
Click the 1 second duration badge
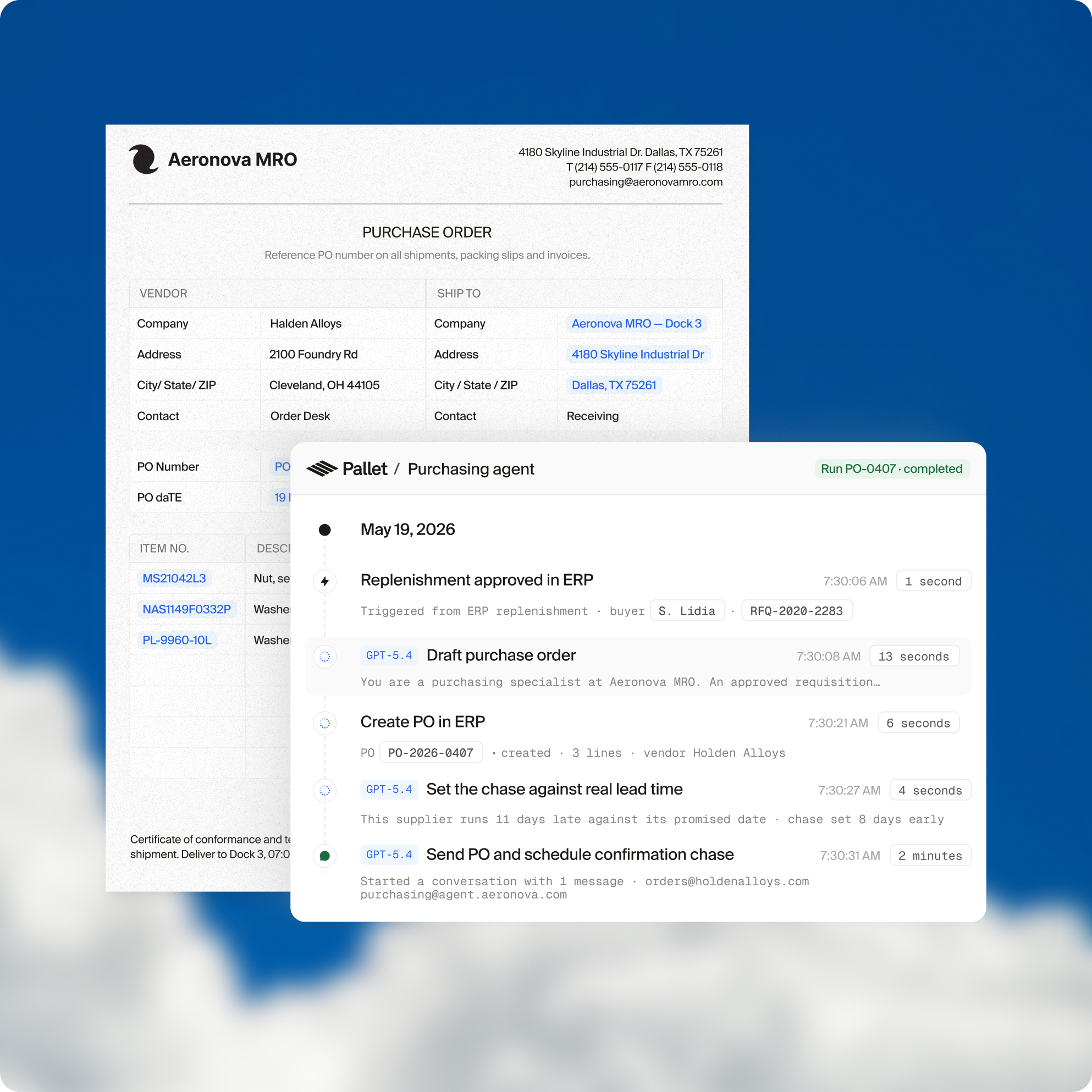(933, 581)
